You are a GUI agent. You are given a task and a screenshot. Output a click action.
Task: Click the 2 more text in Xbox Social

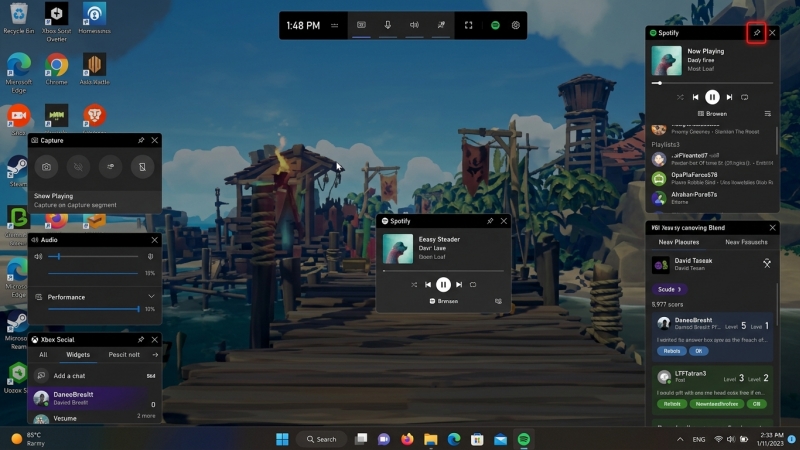coord(146,416)
